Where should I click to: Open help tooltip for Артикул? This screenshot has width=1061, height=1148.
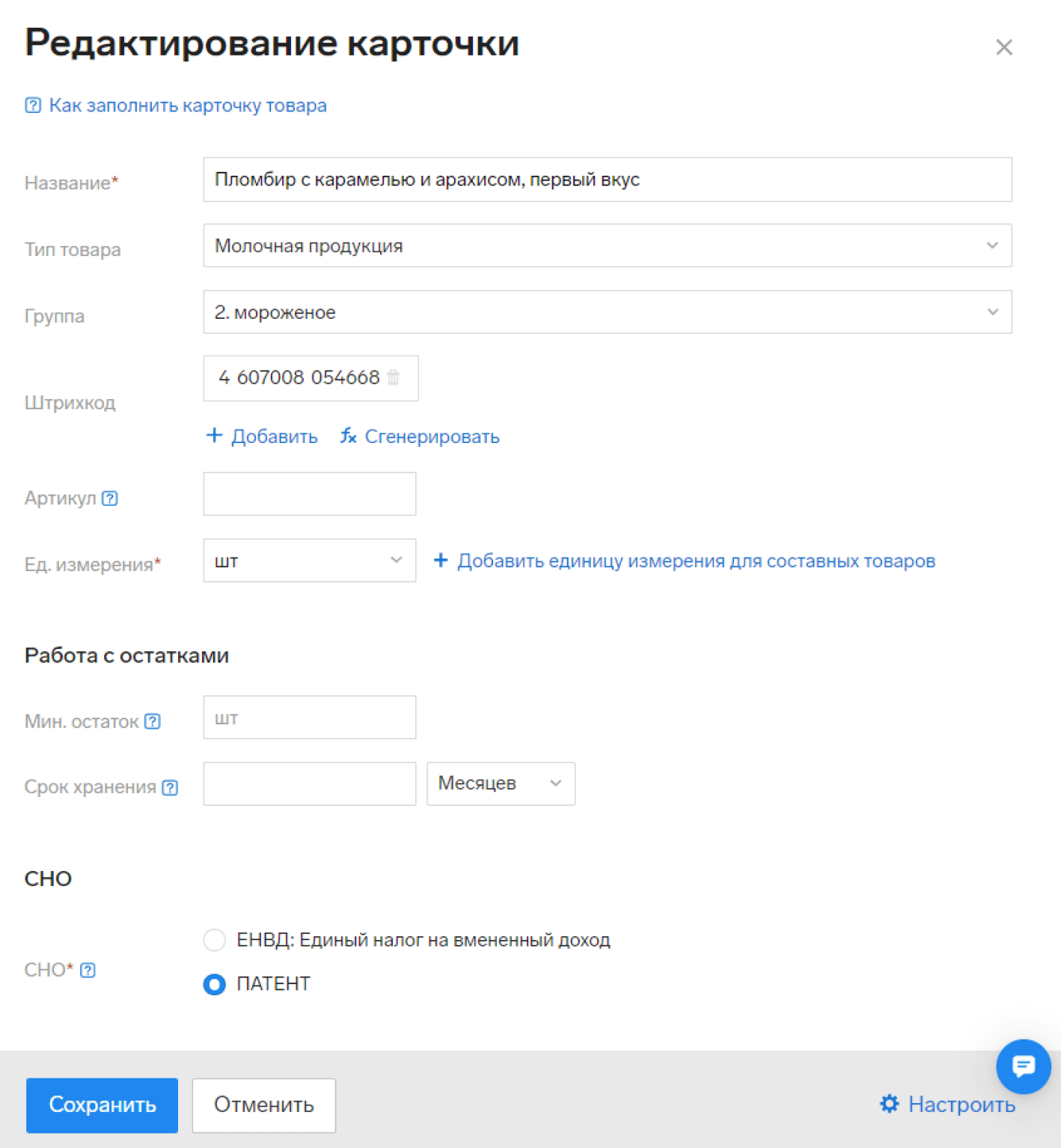click(110, 498)
